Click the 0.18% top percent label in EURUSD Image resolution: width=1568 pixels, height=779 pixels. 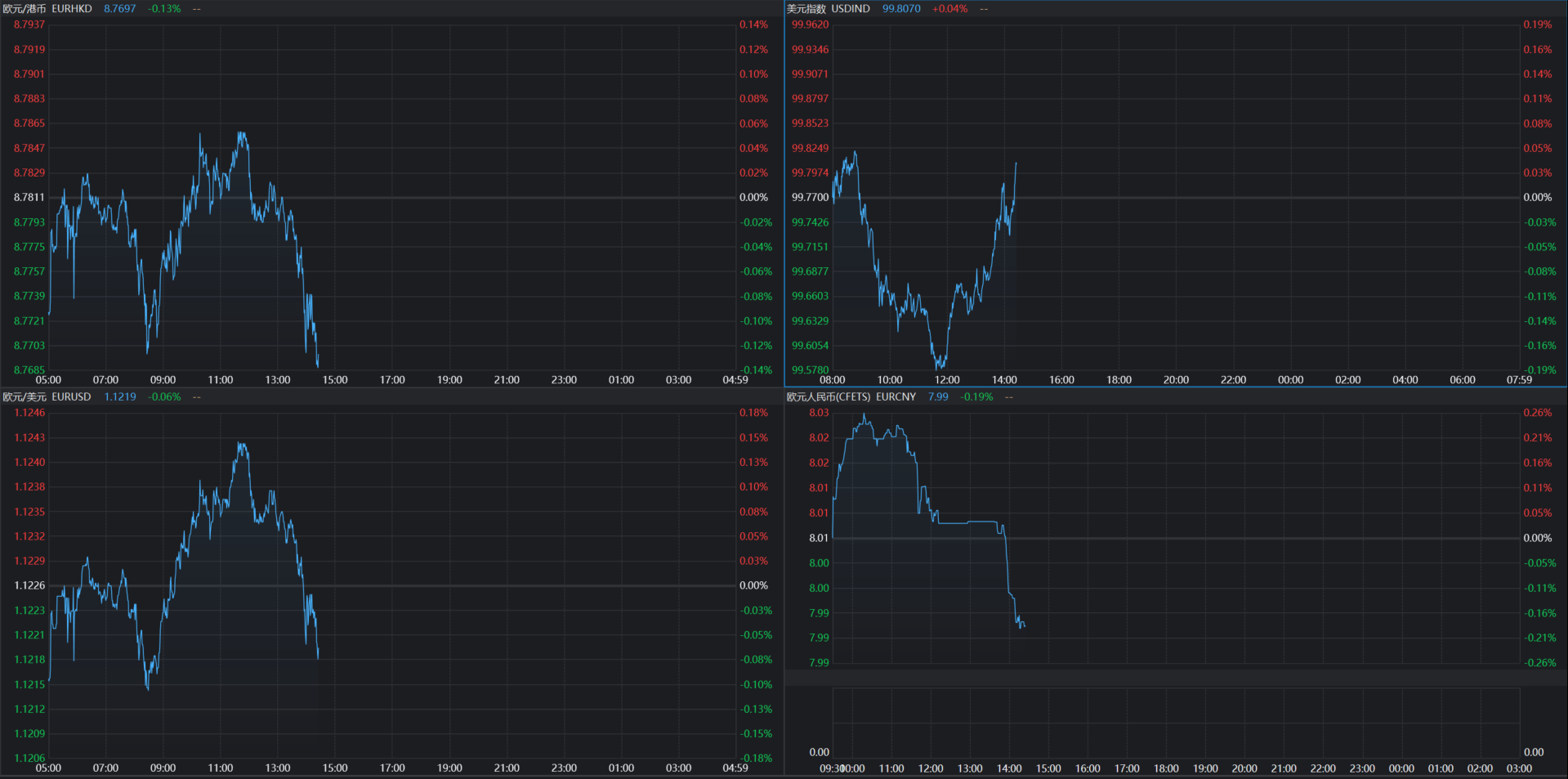[753, 413]
